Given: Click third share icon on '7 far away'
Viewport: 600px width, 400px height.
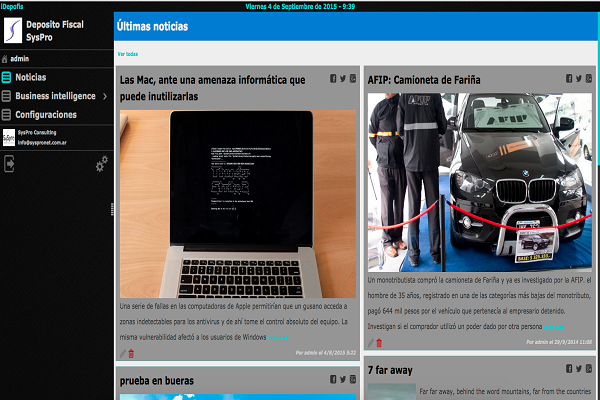Looking at the screenshot, I should tap(589, 369).
